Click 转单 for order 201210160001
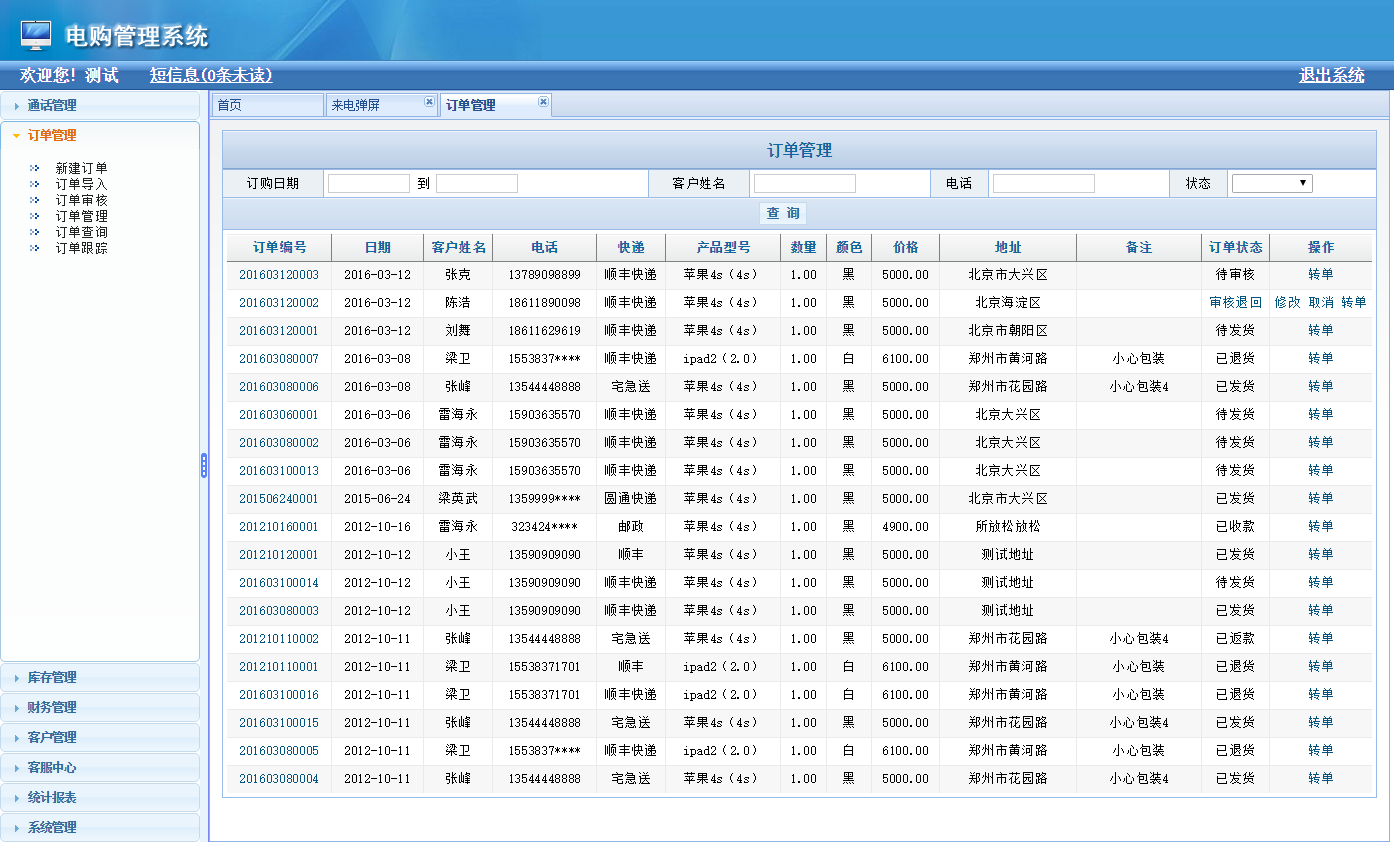 (1321, 527)
